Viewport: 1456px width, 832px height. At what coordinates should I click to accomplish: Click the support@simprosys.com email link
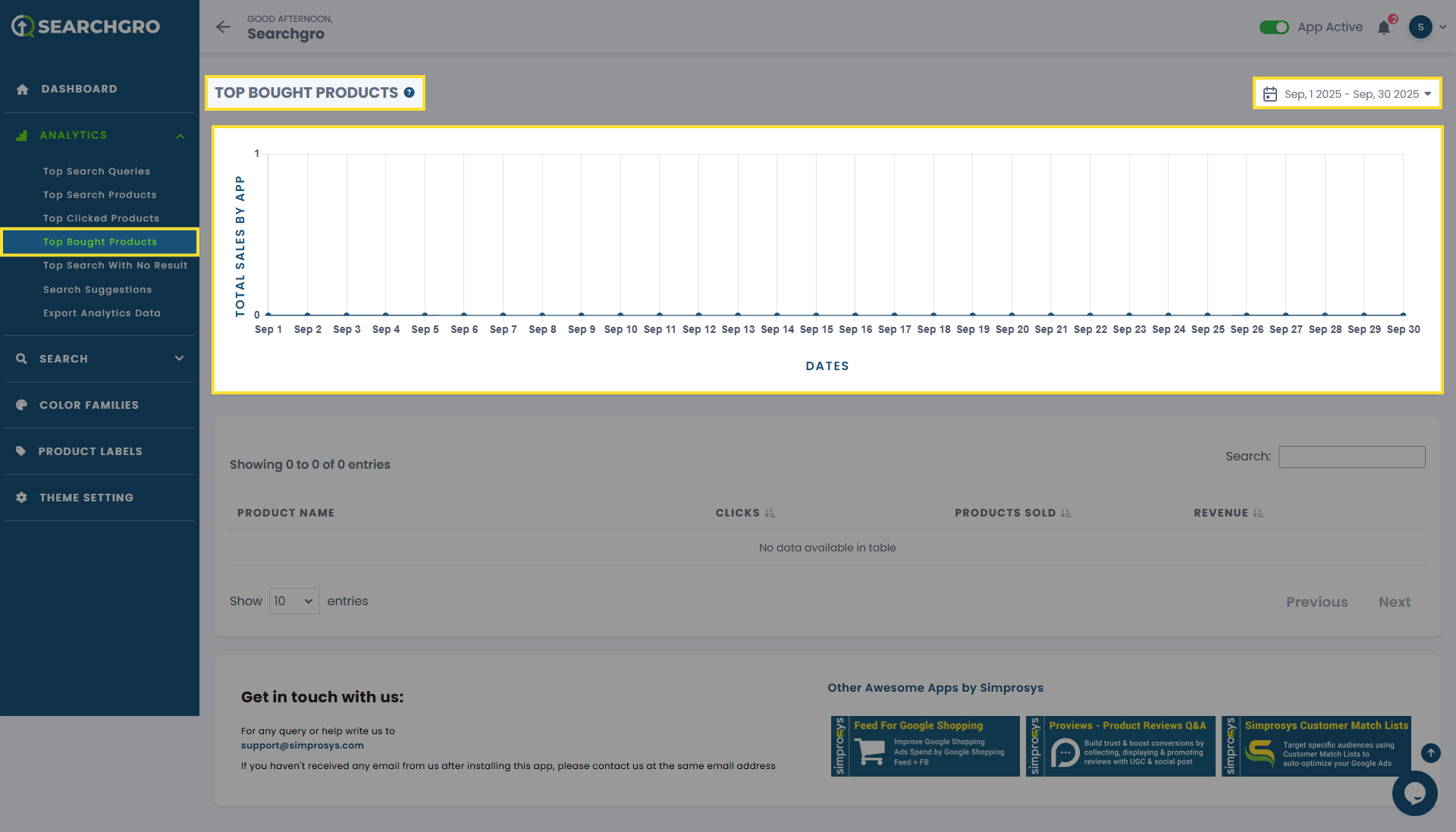point(302,746)
